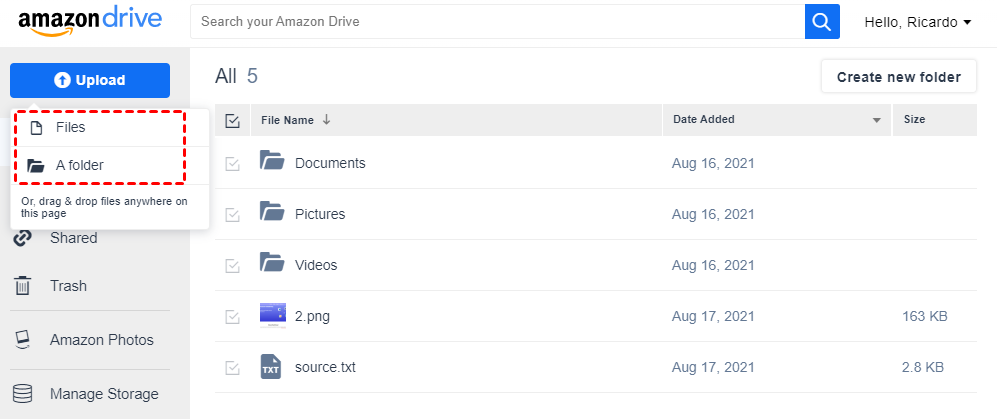Click the Pictures folder icon
Image resolution: width=997 pixels, height=419 pixels.
pyautogui.click(x=272, y=213)
